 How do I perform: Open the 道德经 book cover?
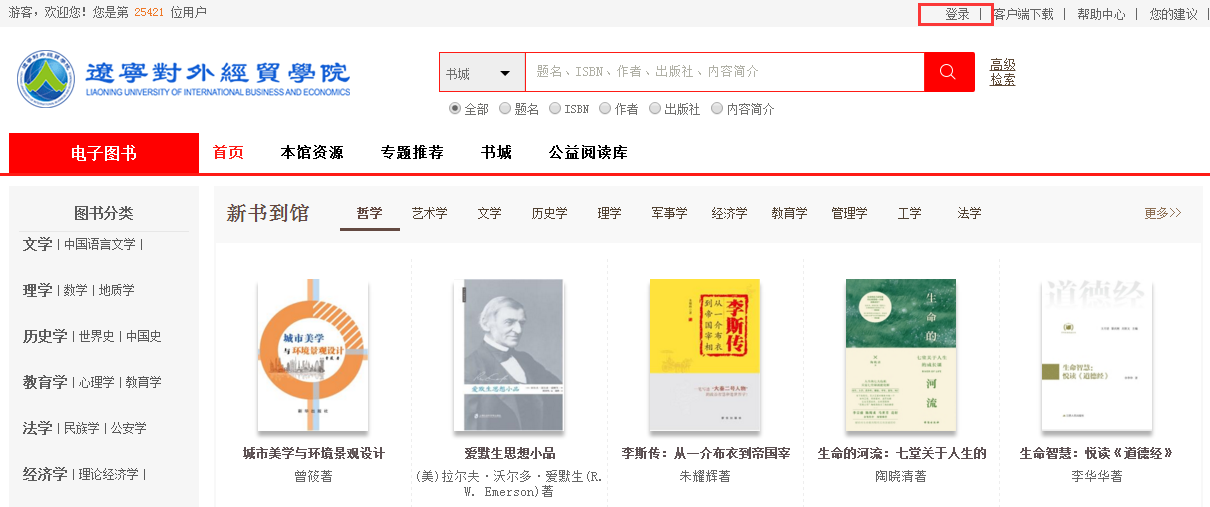pos(1096,355)
